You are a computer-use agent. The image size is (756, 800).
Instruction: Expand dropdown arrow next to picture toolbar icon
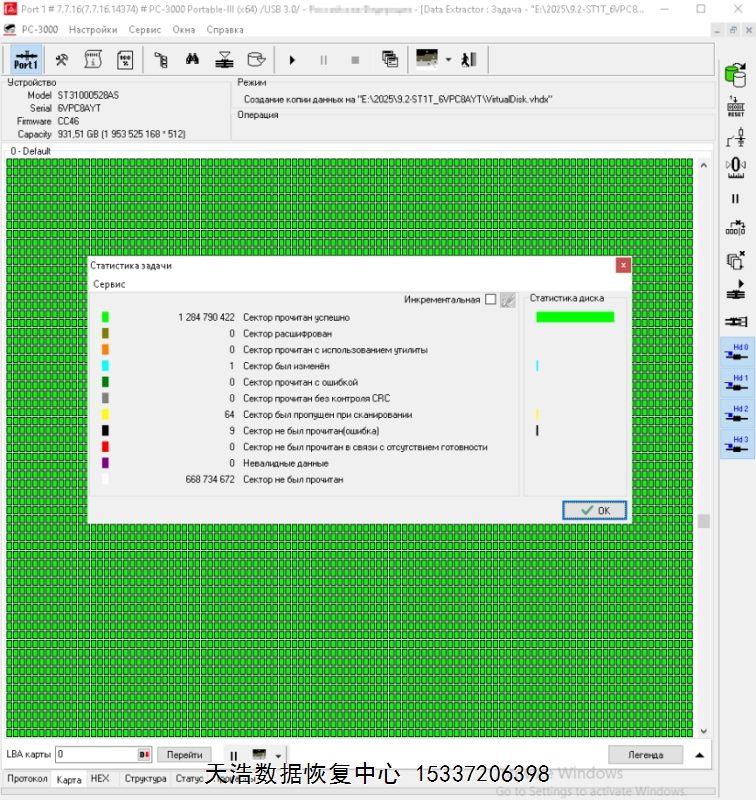point(448,60)
